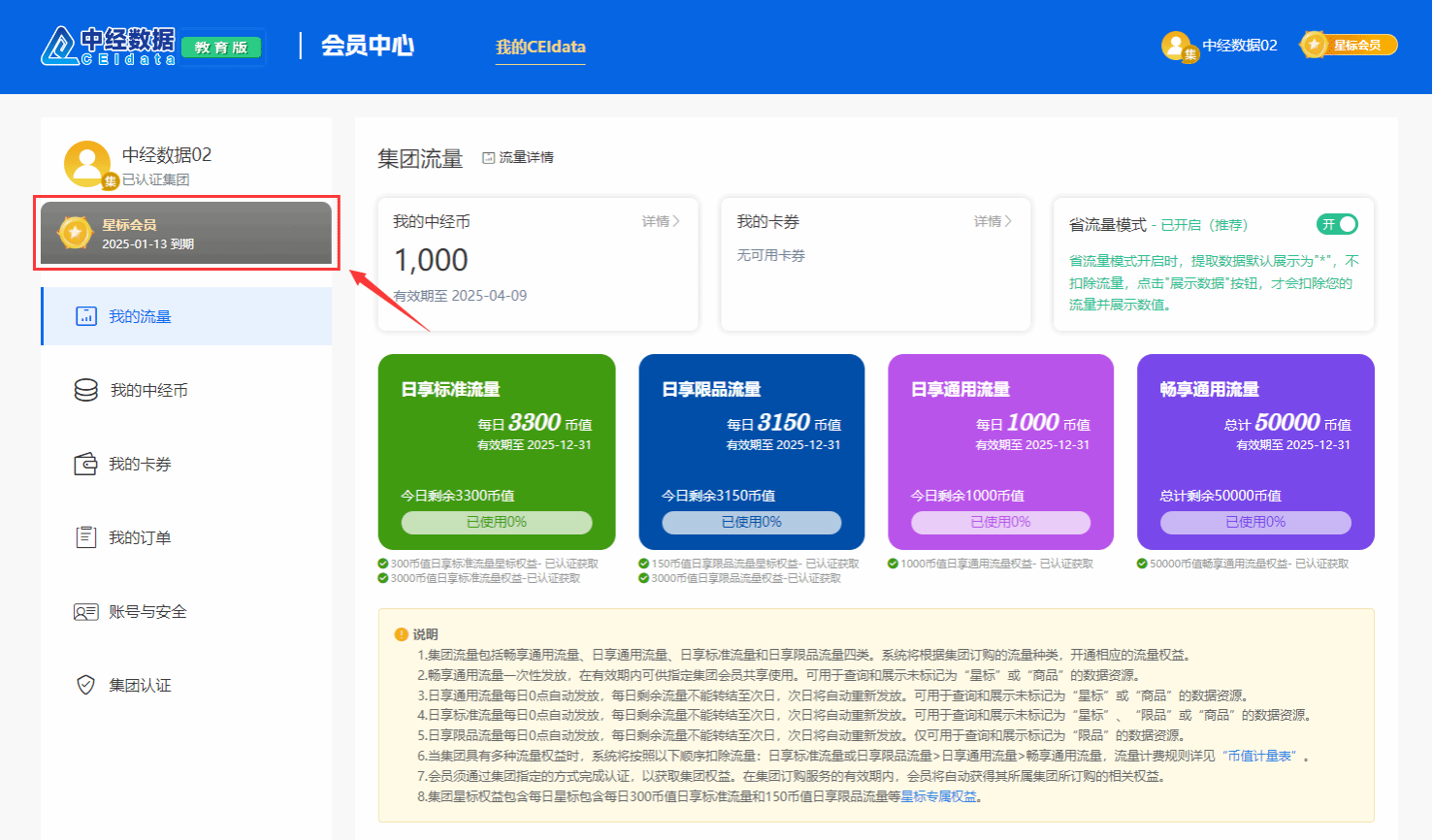Click the 星标会员 star medal icon in sidebar
Screen dimensions: 1432x840
[x=75, y=233]
